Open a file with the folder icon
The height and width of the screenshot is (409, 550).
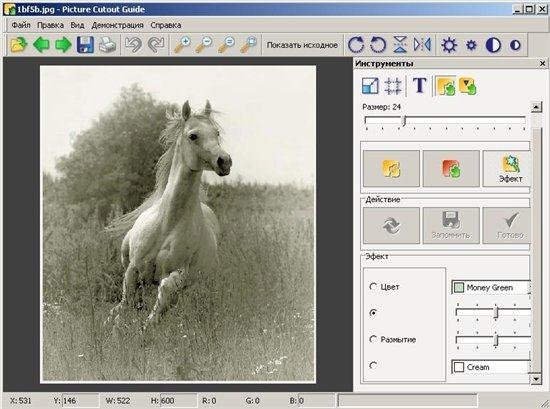click(x=19, y=45)
